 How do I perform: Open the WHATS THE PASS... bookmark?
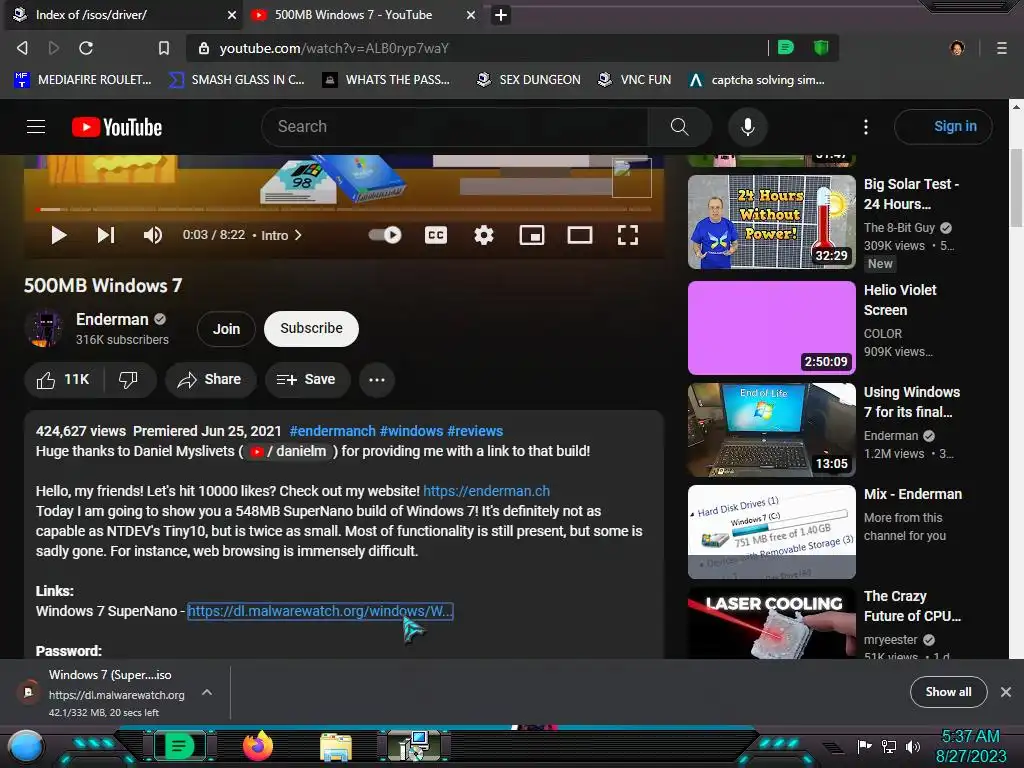(x=386, y=80)
